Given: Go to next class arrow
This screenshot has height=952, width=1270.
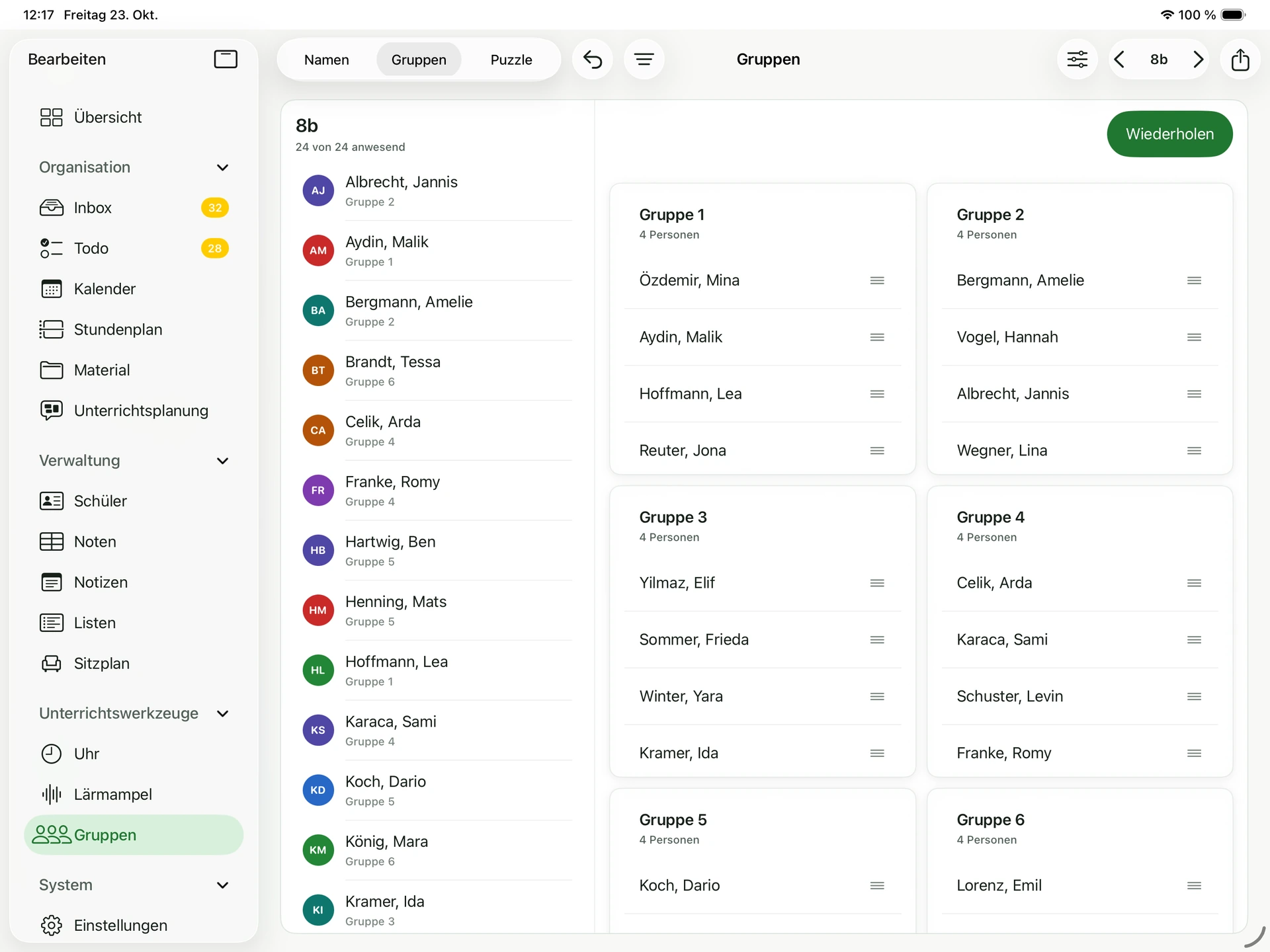Looking at the screenshot, I should (x=1198, y=59).
